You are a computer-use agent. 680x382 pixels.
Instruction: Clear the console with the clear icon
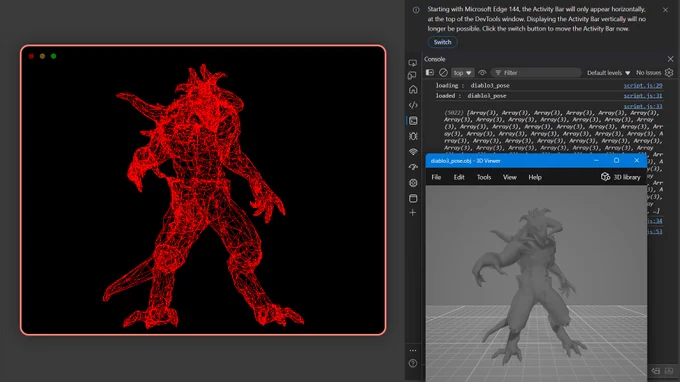click(443, 72)
